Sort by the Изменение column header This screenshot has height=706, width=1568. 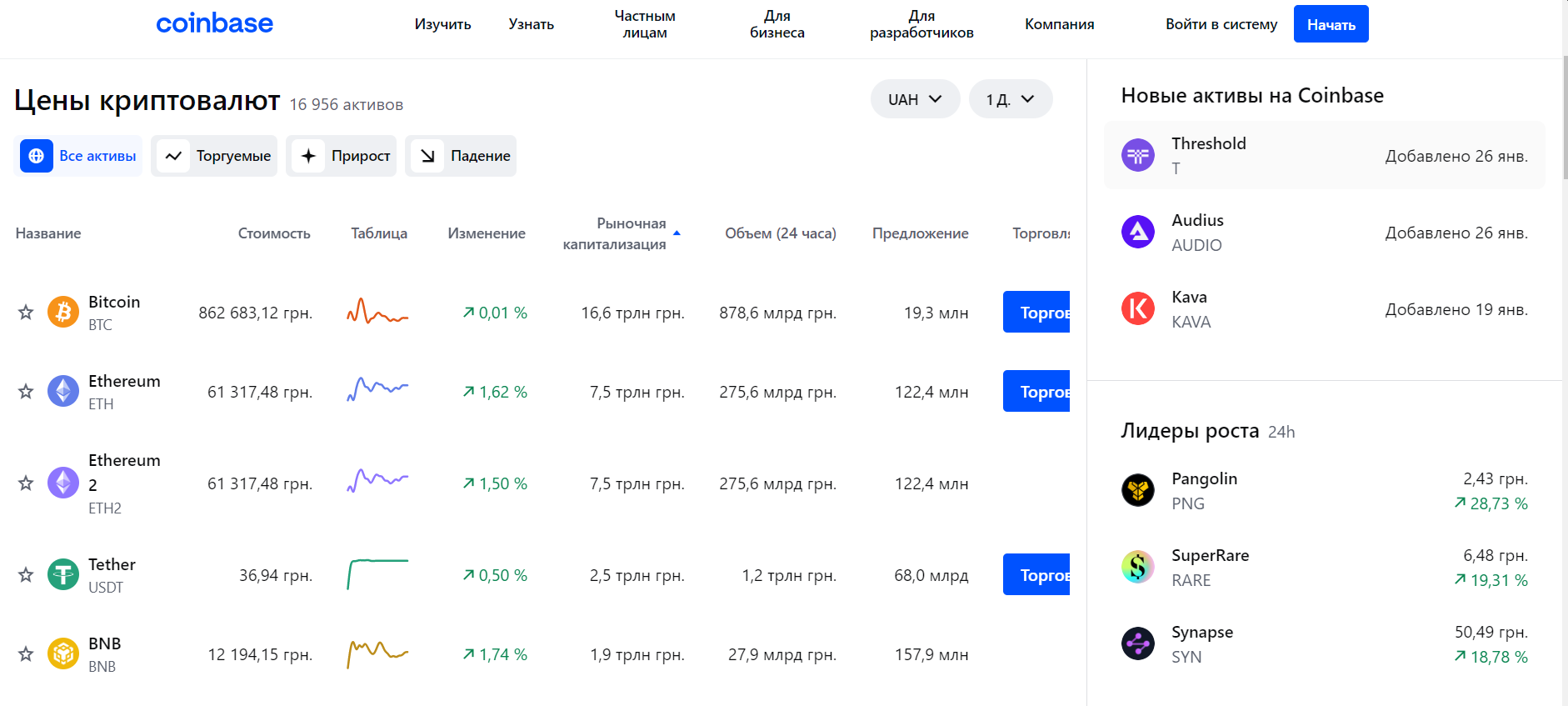(487, 233)
